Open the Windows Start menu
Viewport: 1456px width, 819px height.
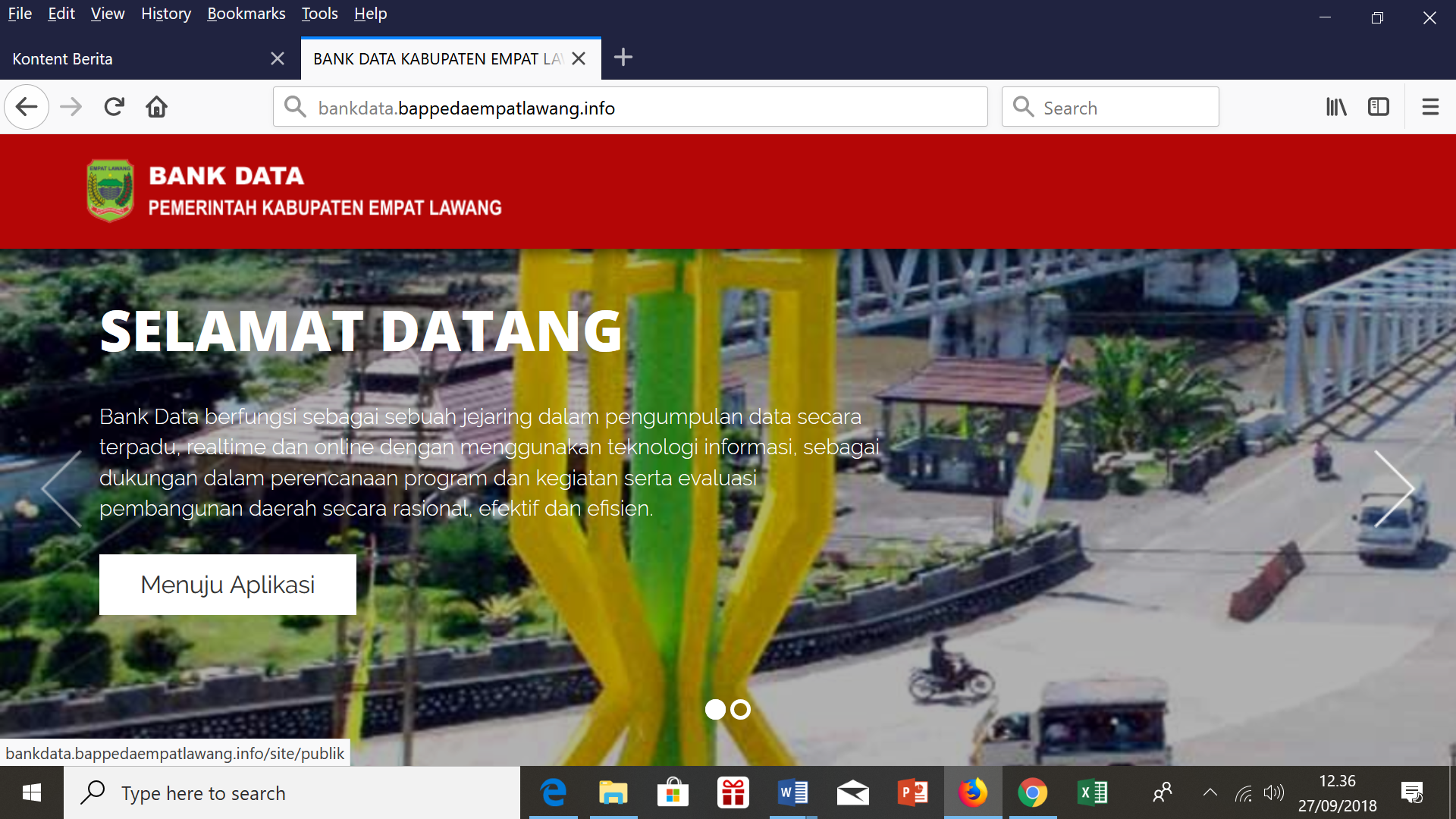32,793
